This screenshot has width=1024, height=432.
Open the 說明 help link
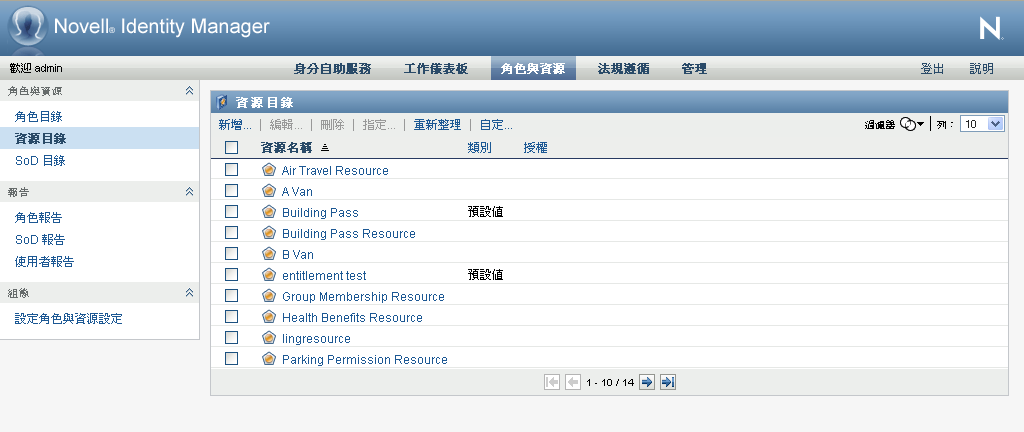pos(982,69)
